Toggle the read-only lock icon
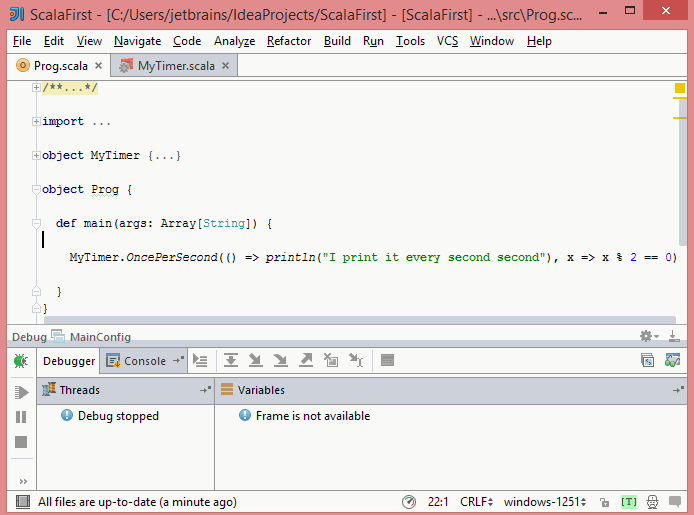This screenshot has width=694, height=515. point(604,502)
